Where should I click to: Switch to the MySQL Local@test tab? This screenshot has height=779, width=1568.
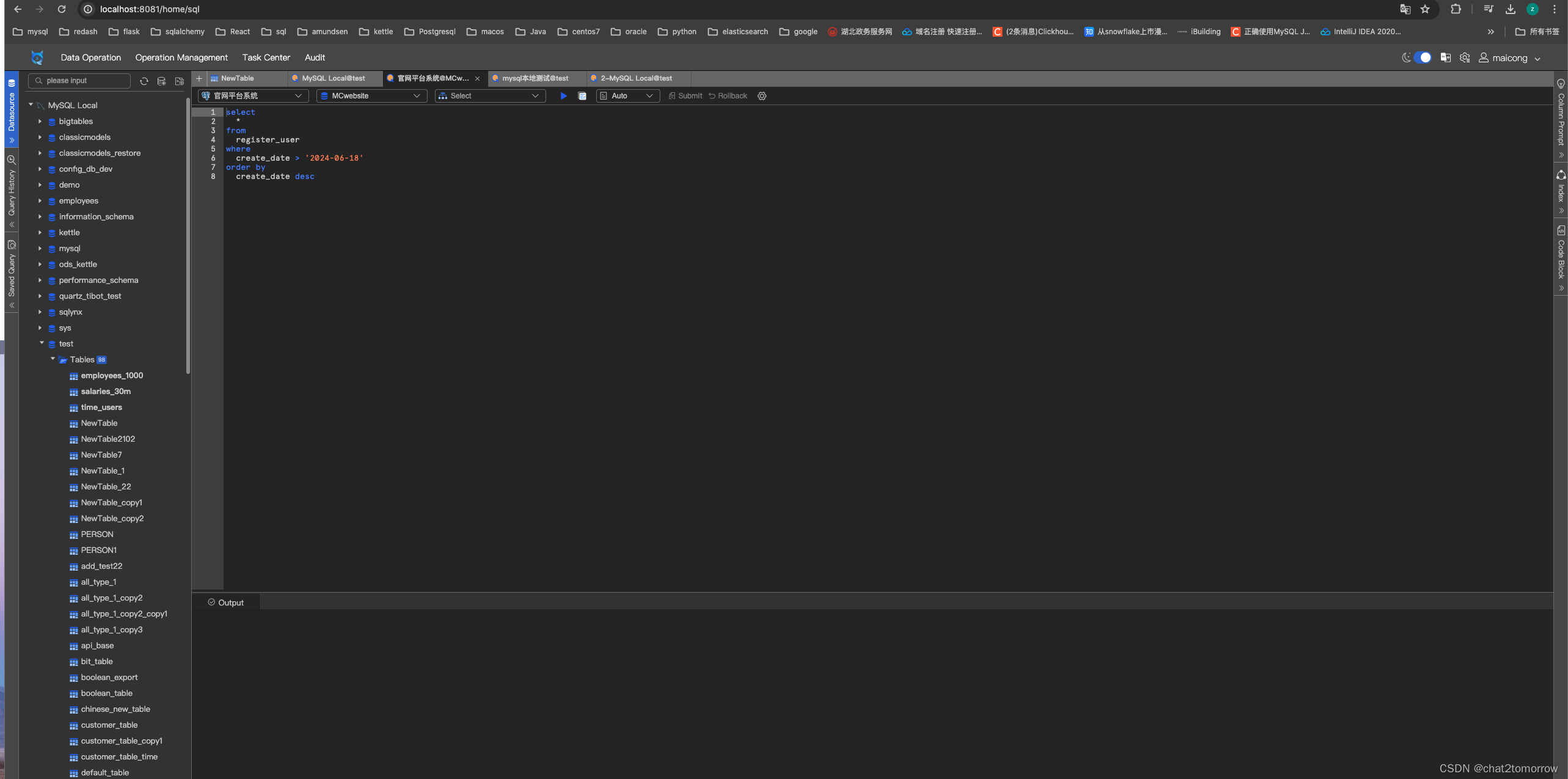tap(334, 78)
